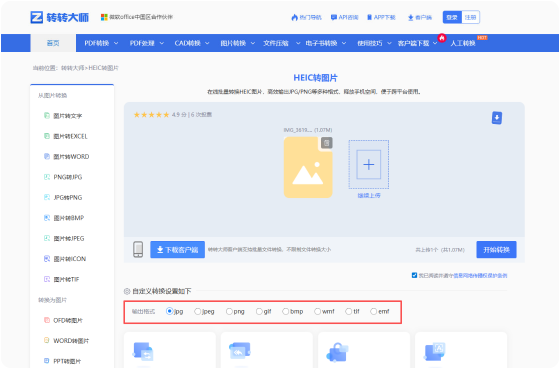Click the plus icon to add file
The height and width of the screenshot is (369, 560).
(369, 164)
